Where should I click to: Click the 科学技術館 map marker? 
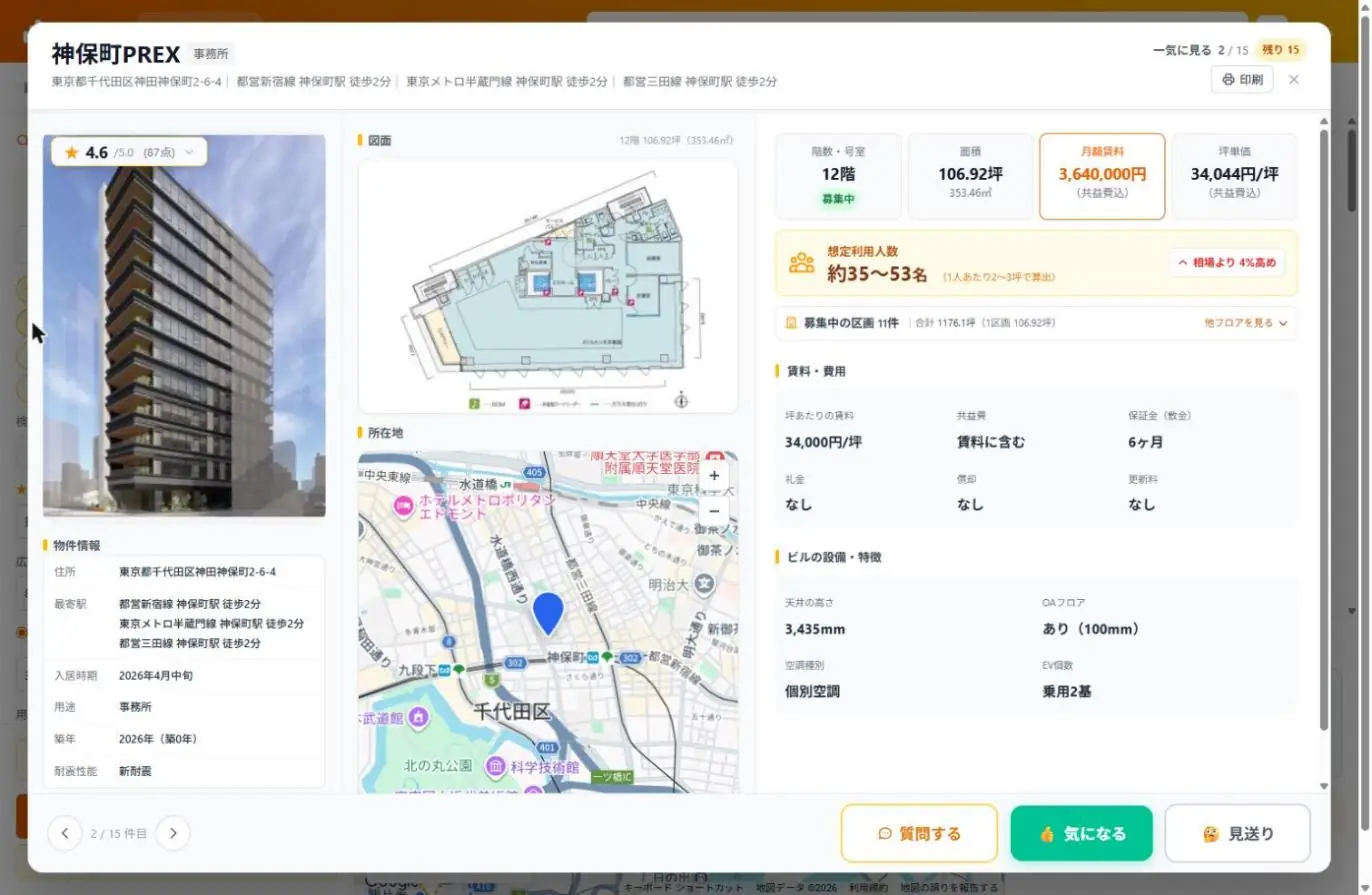click(x=494, y=766)
